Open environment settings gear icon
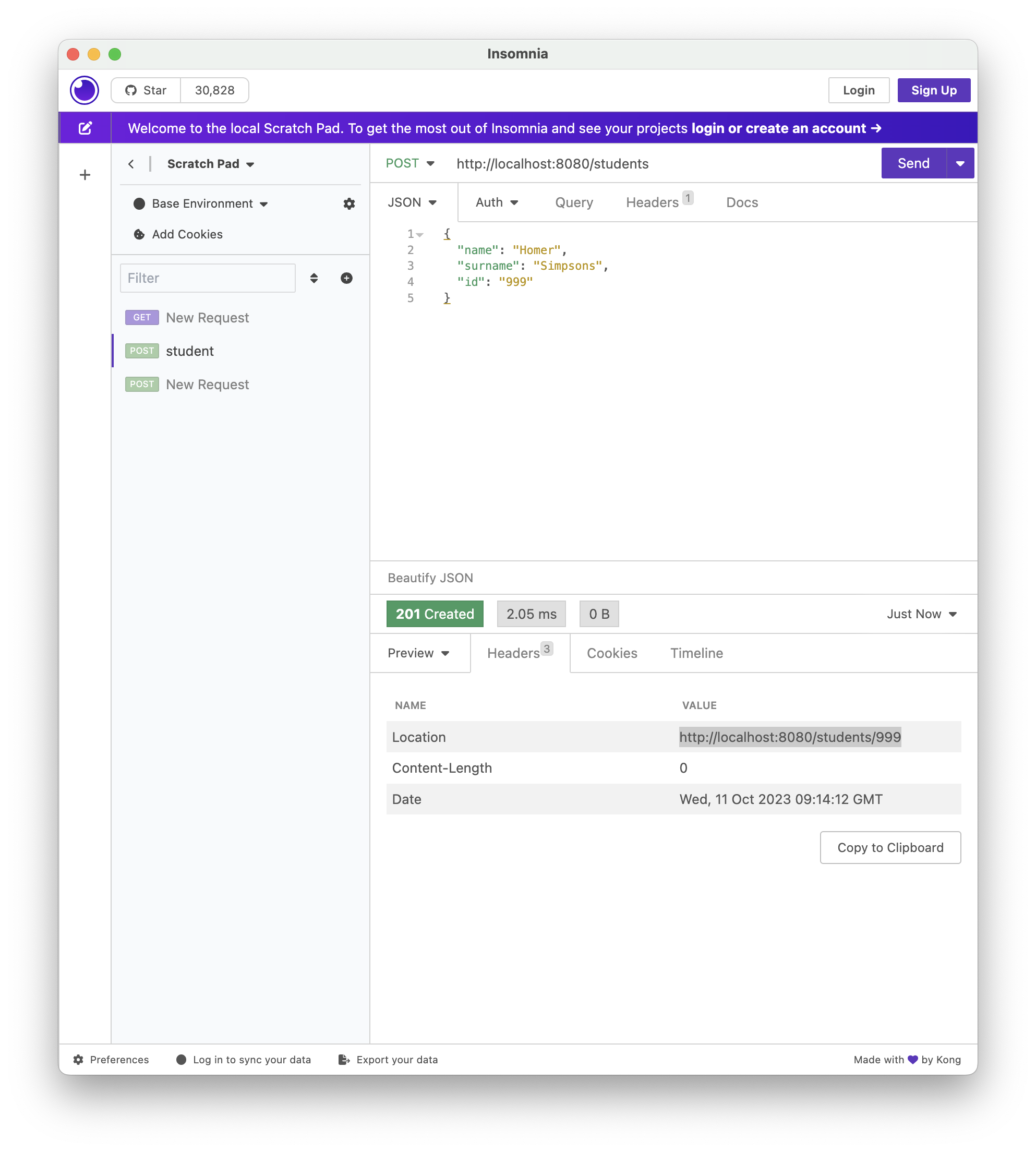 [349, 204]
